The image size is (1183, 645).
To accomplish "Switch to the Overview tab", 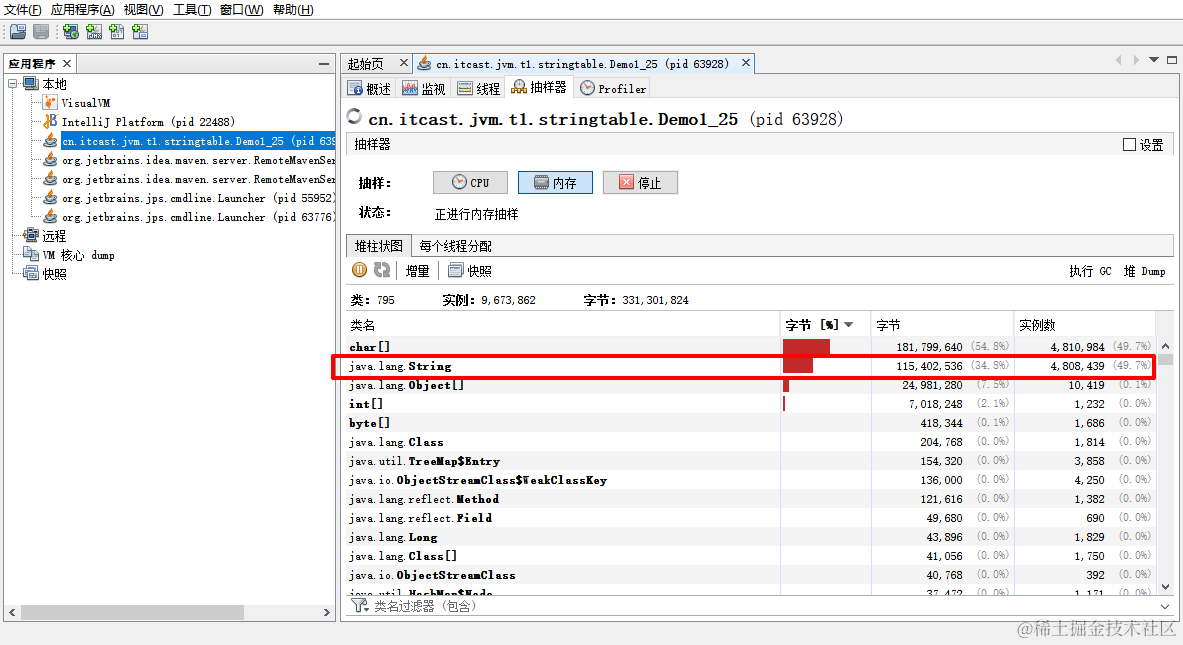I will [x=369, y=88].
